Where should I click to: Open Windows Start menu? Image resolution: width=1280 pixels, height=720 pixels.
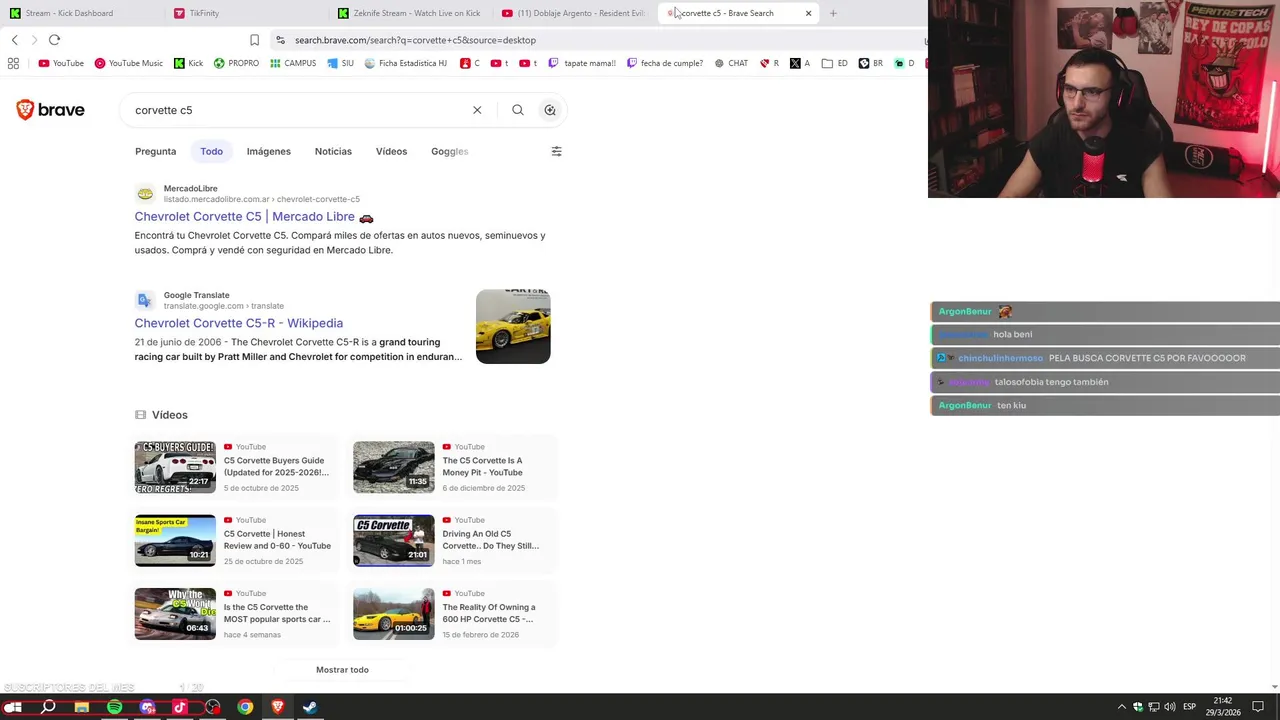click(14, 707)
